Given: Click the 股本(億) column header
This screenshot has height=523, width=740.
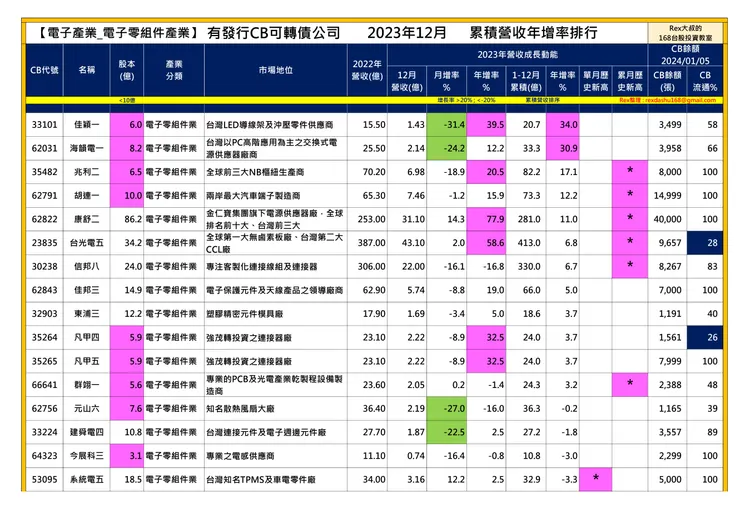Looking at the screenshot, I should tap(126, 70).
